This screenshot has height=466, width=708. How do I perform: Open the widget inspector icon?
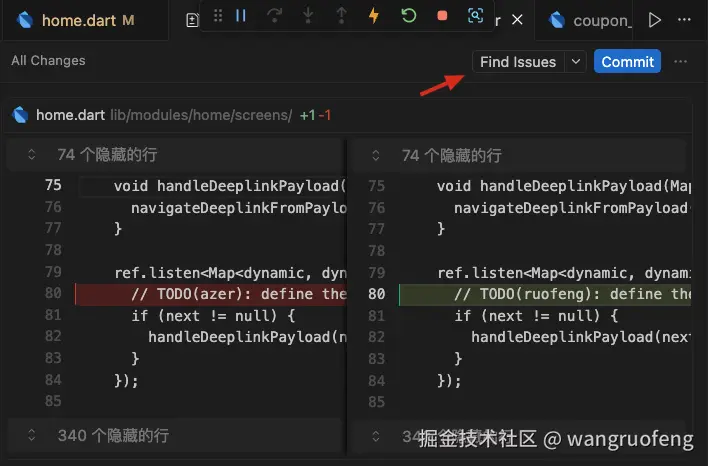[x=475, y=16]
